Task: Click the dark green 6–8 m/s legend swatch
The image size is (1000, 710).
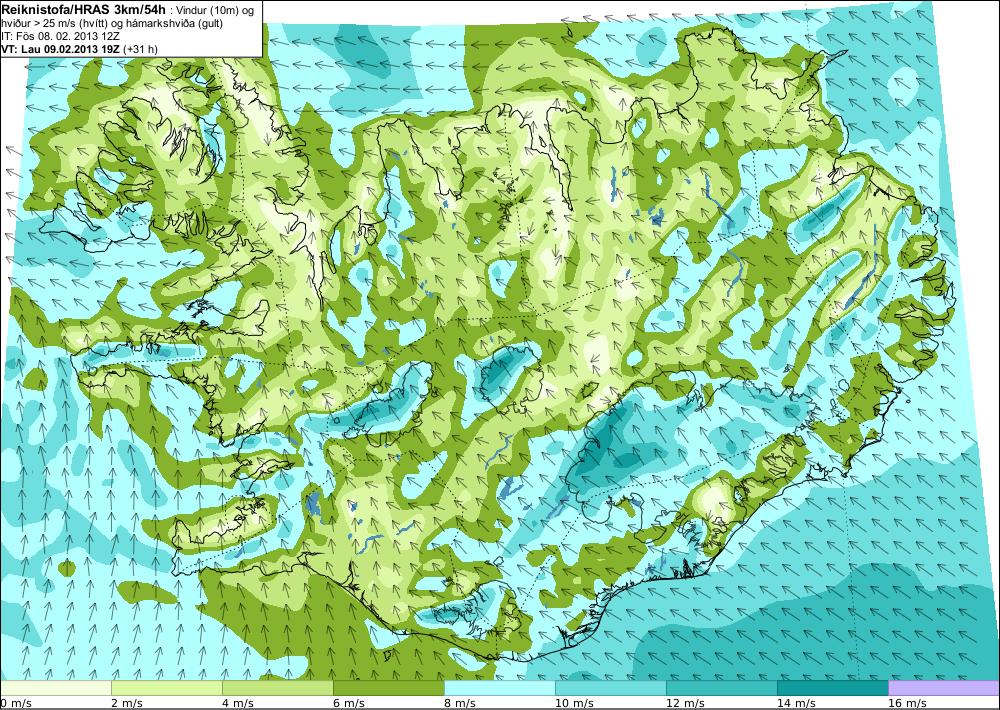Action: 388,688
